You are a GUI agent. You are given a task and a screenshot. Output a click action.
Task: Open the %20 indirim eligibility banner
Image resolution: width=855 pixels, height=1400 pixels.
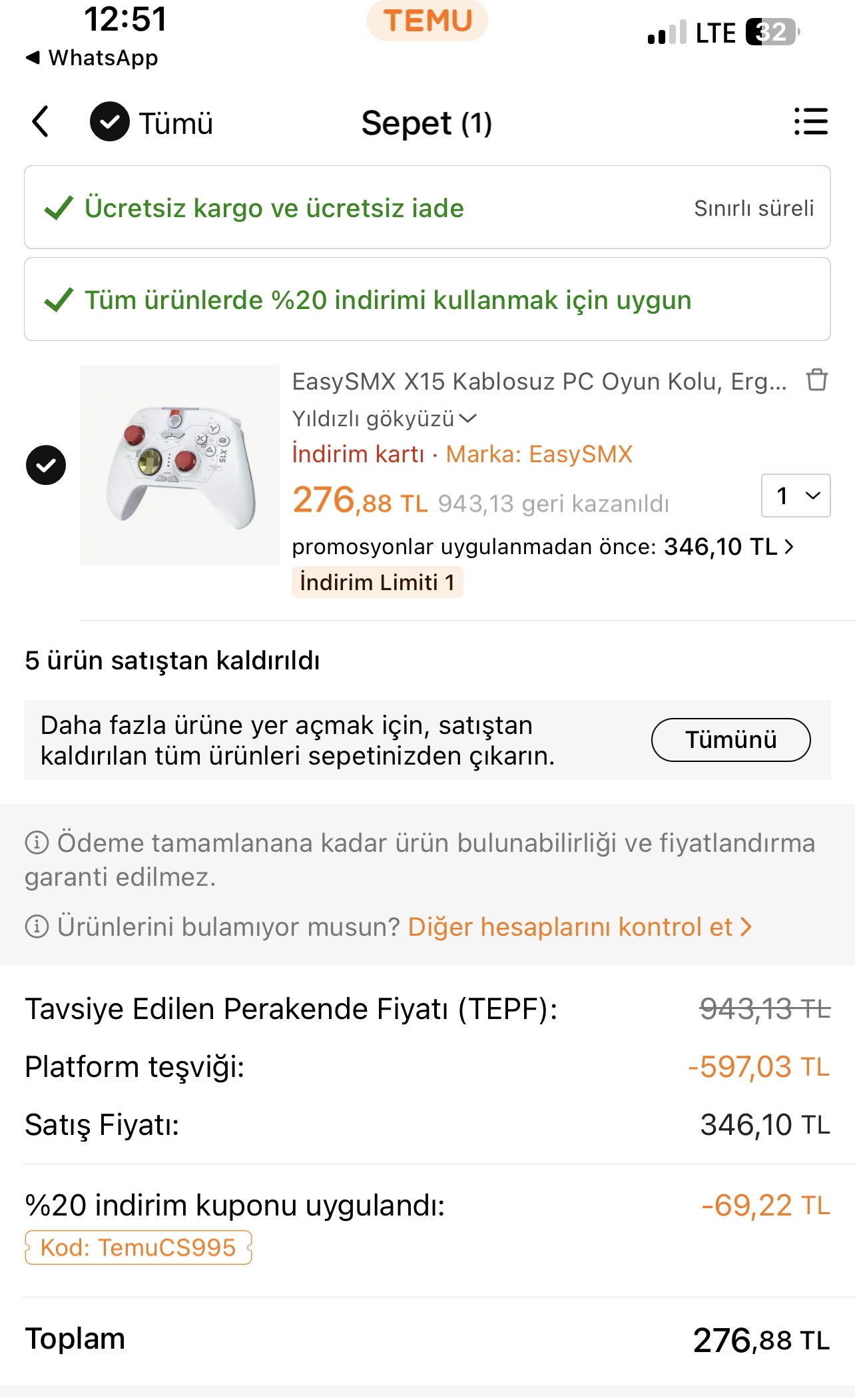pyautogui.click(x=427, y=300)
